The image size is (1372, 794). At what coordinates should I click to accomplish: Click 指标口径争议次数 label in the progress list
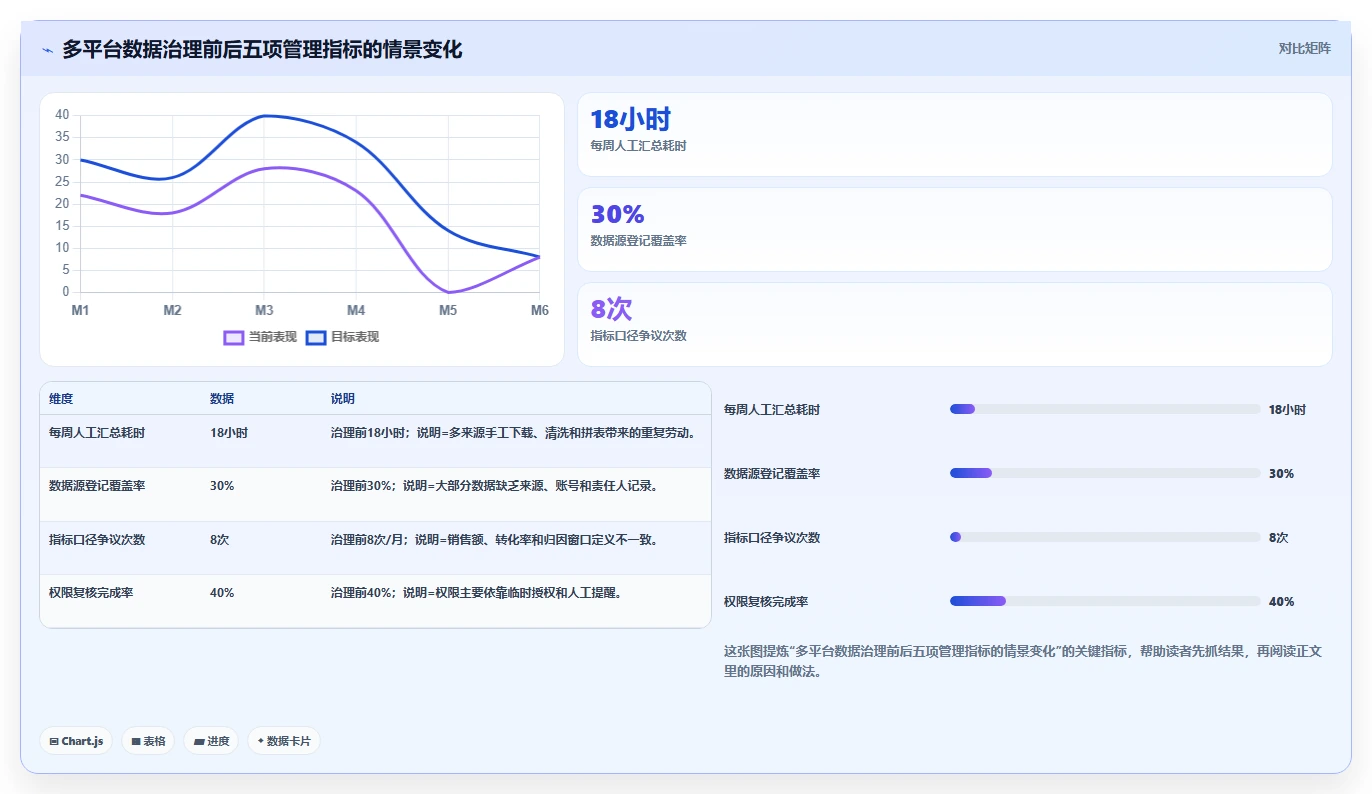point(772,537)
